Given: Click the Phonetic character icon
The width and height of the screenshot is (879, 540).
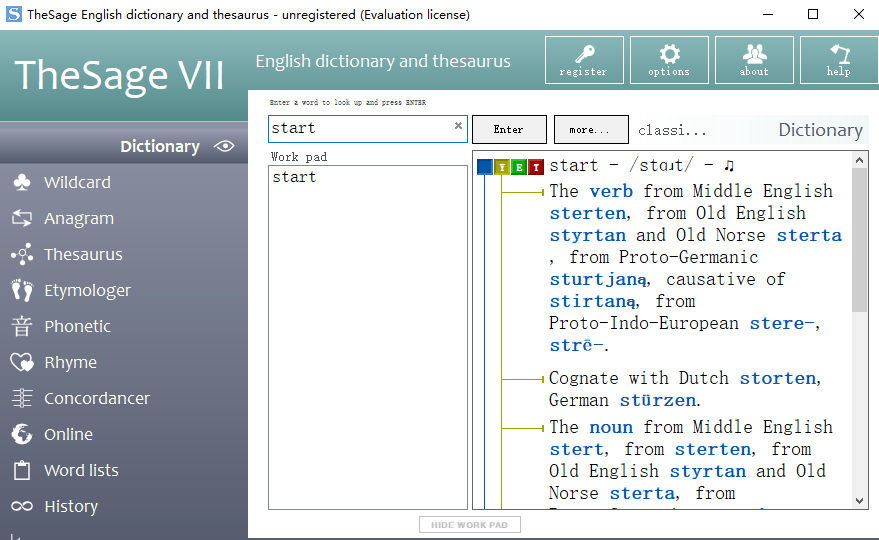Looking at the screenshot, I should [22, 326].
